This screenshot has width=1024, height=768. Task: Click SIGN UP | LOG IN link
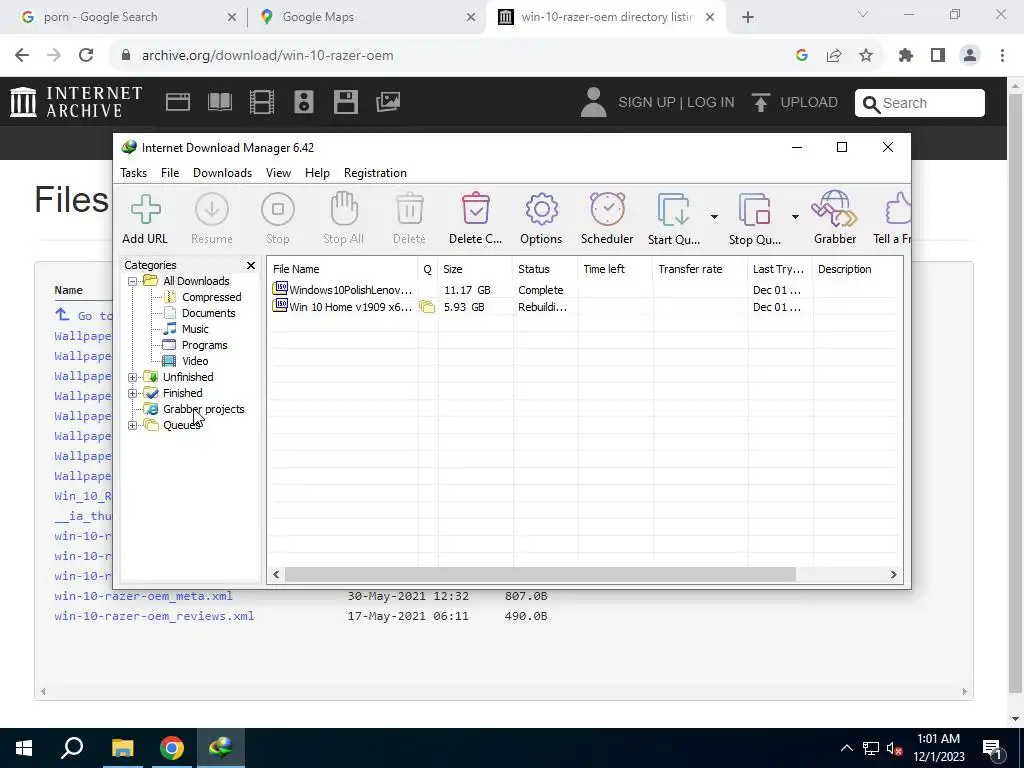[676, 103]
